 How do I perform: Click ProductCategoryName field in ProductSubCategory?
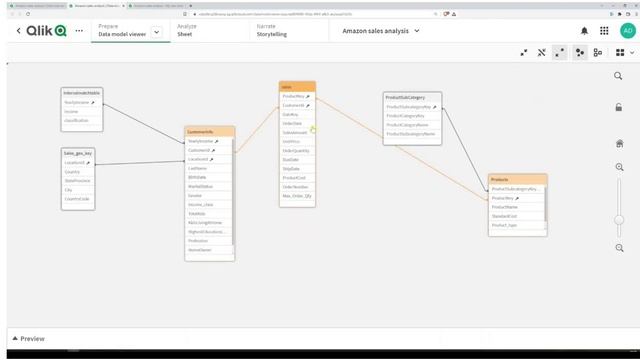pyautogui.click(x=412, y=125)
